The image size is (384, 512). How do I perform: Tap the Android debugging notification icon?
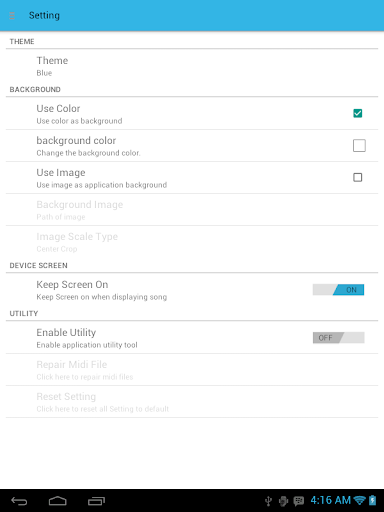pos(283,501)
